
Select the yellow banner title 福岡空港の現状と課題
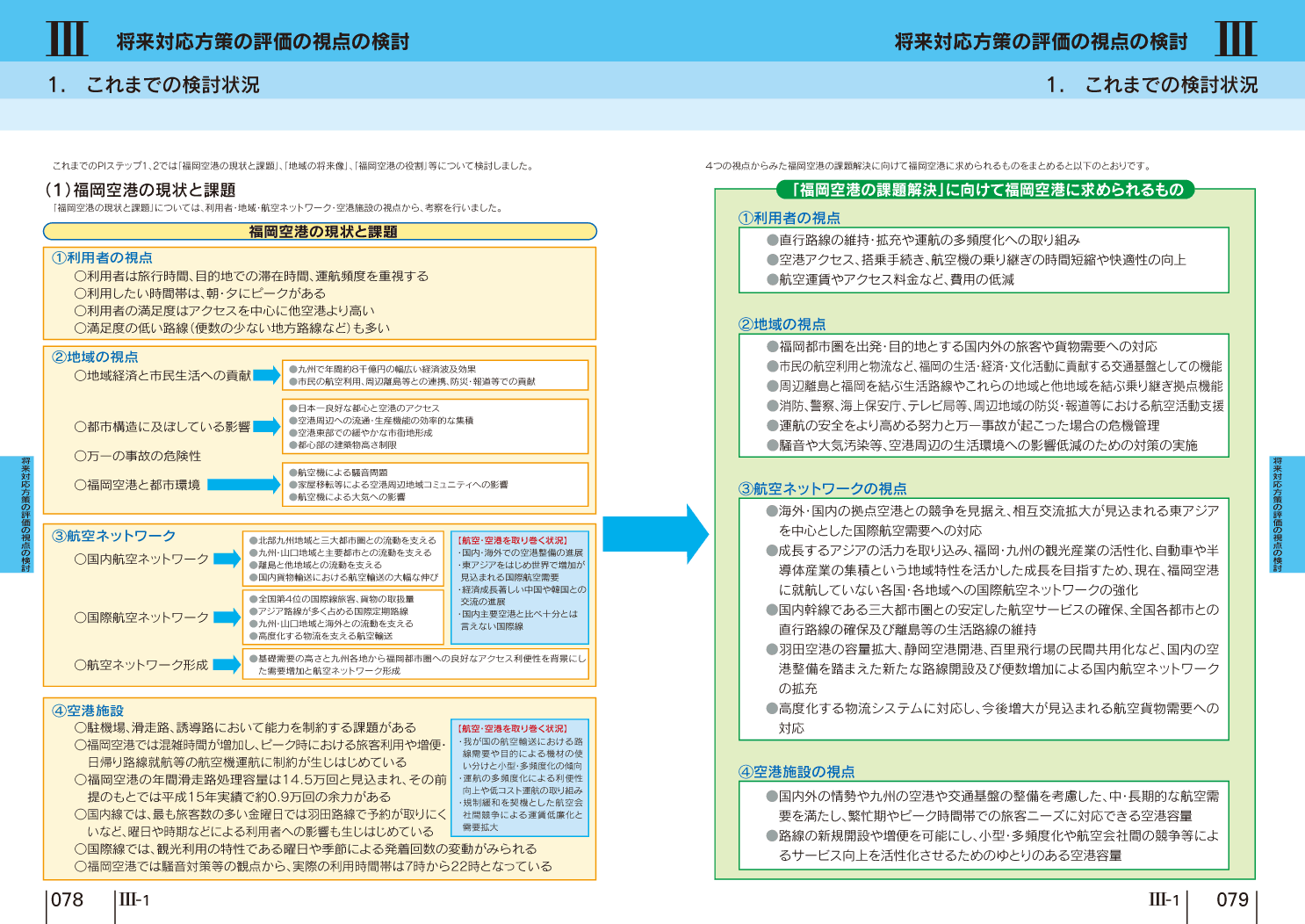322,232
